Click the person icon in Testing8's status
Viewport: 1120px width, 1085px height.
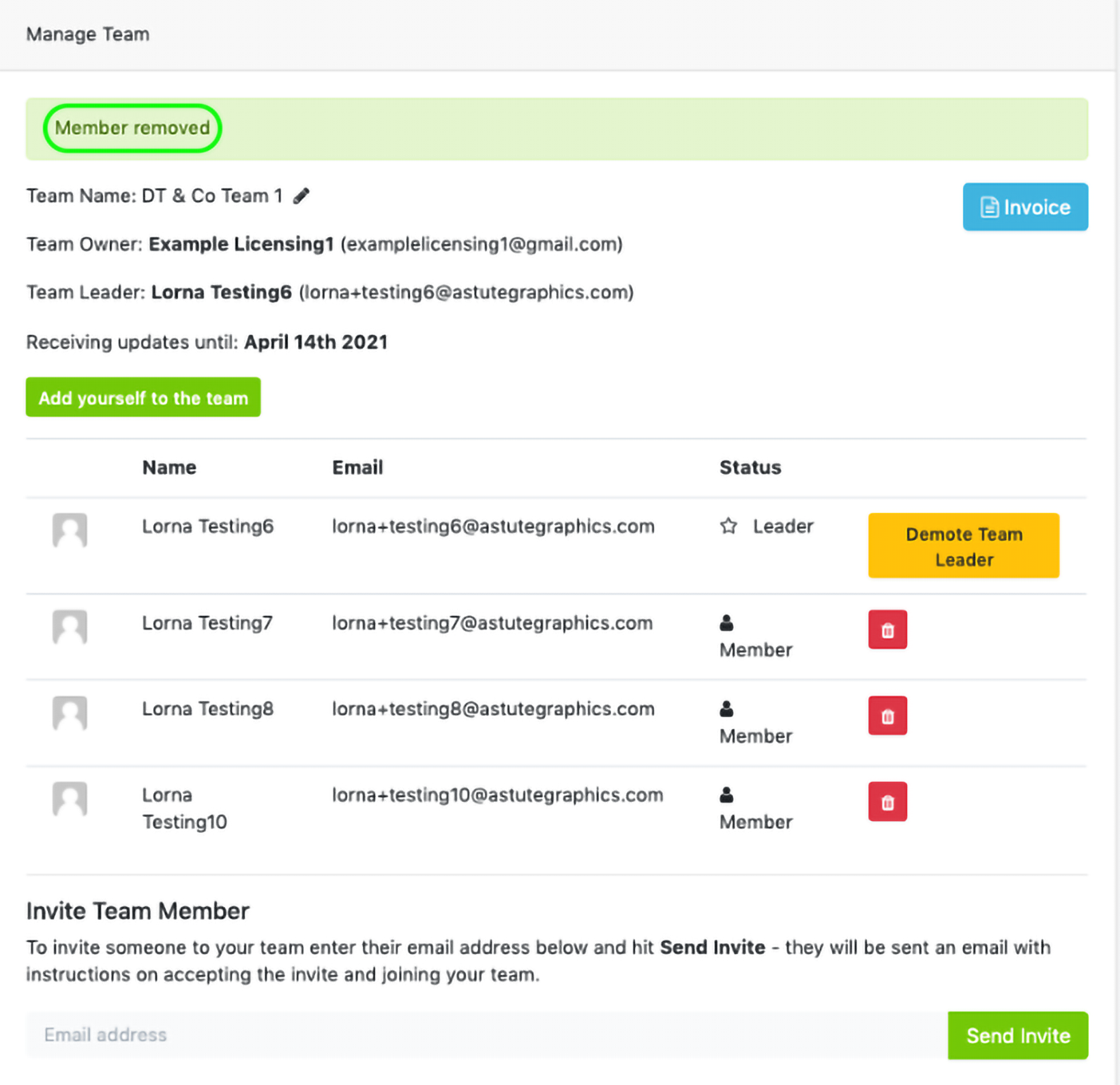726,709
